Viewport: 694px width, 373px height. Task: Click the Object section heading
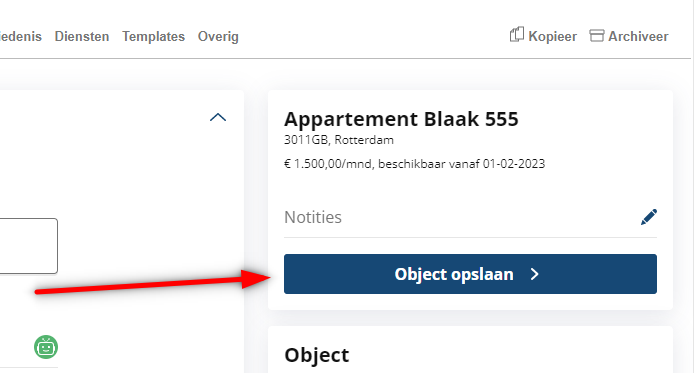[x=316, y=355]
